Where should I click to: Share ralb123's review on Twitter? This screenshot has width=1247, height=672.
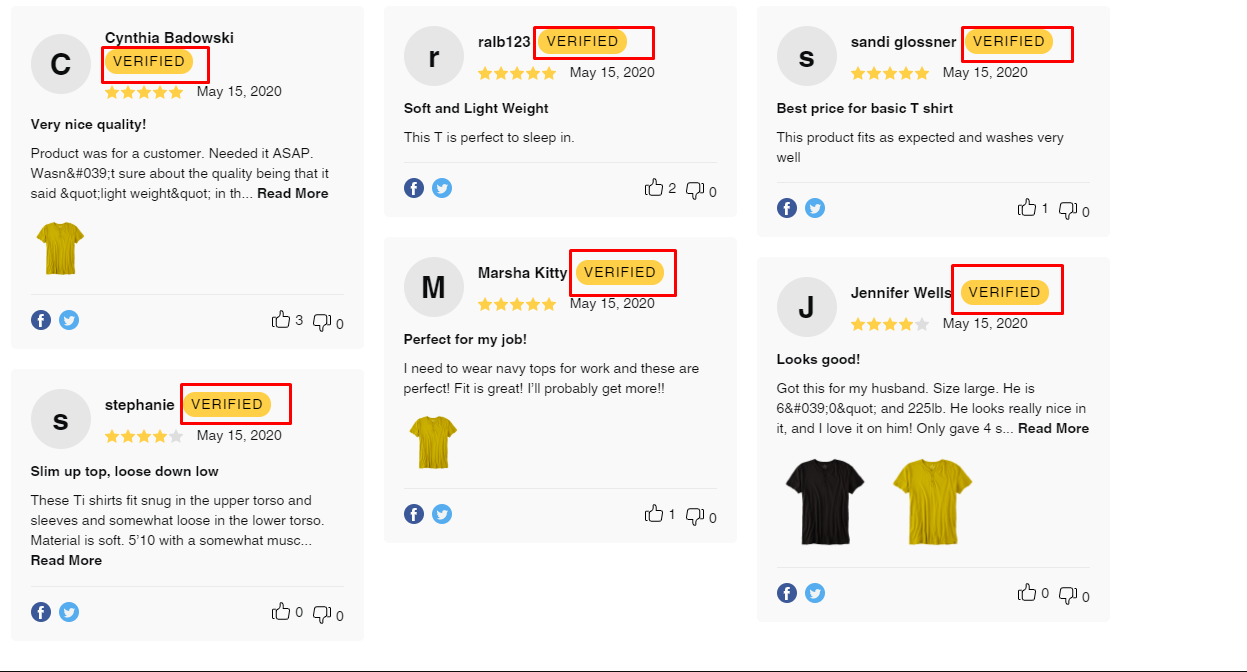coord(441,187)
